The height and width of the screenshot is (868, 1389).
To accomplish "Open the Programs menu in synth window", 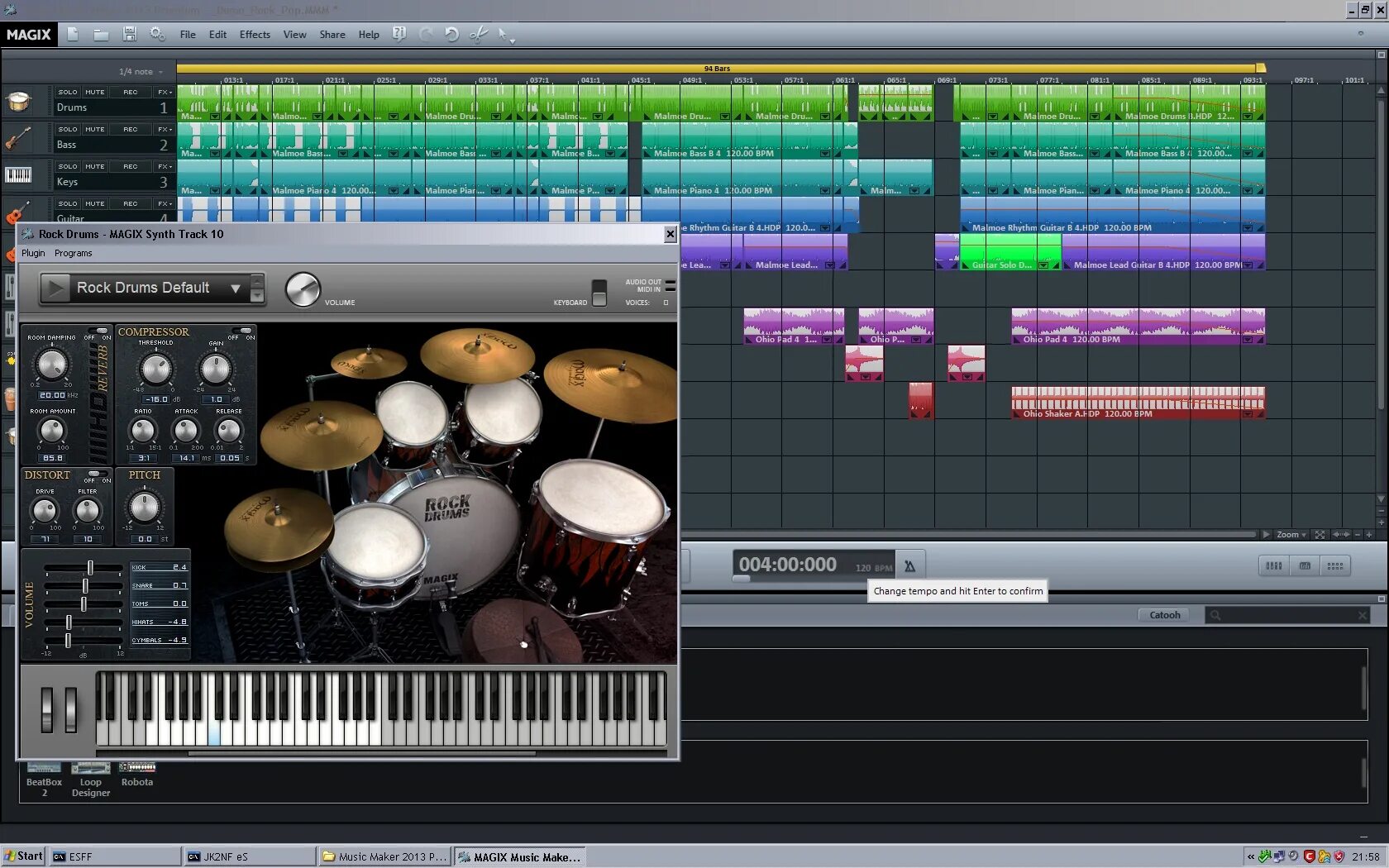I will pos(74,253).
